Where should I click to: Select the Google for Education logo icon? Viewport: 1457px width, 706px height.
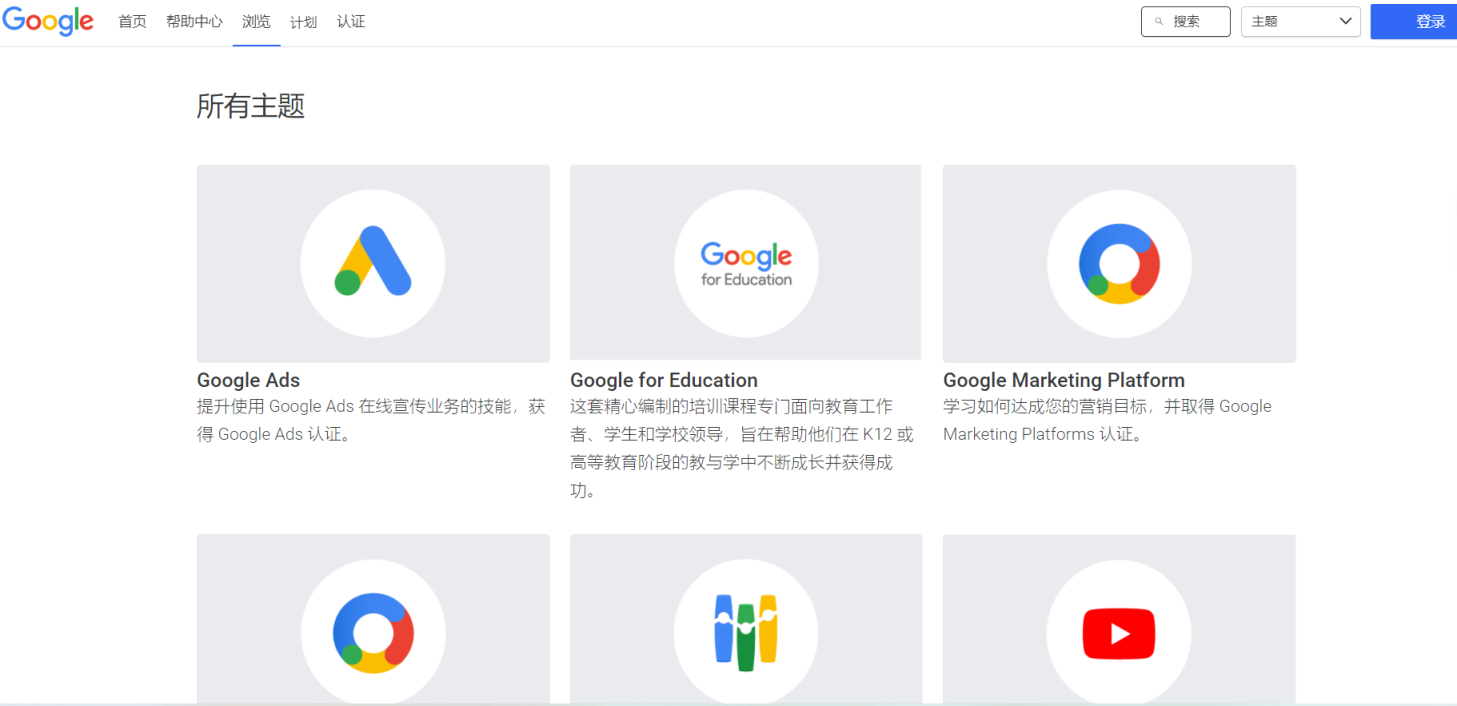(x=745, y=262)
